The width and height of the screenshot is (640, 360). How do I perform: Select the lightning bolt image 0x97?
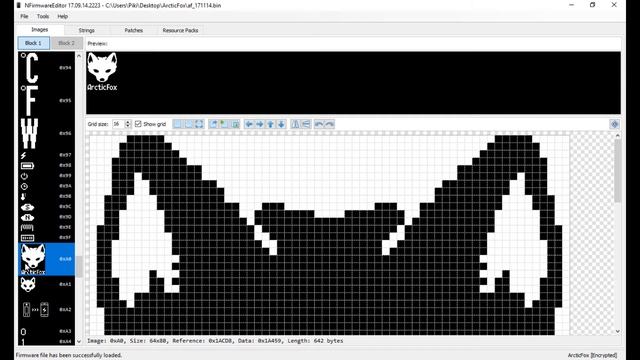(47, 155)
